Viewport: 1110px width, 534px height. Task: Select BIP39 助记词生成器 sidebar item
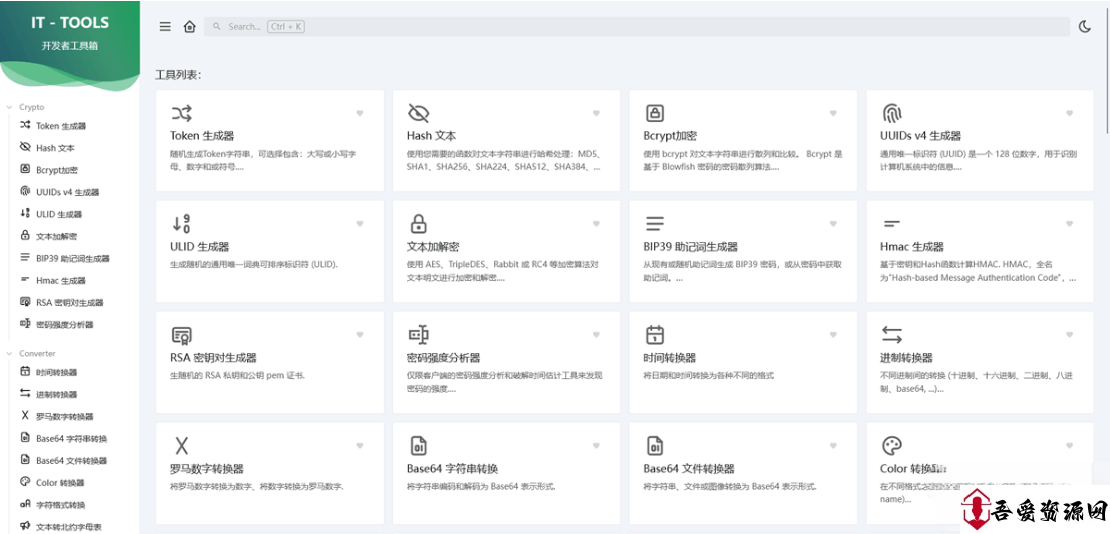coord(73,259)
